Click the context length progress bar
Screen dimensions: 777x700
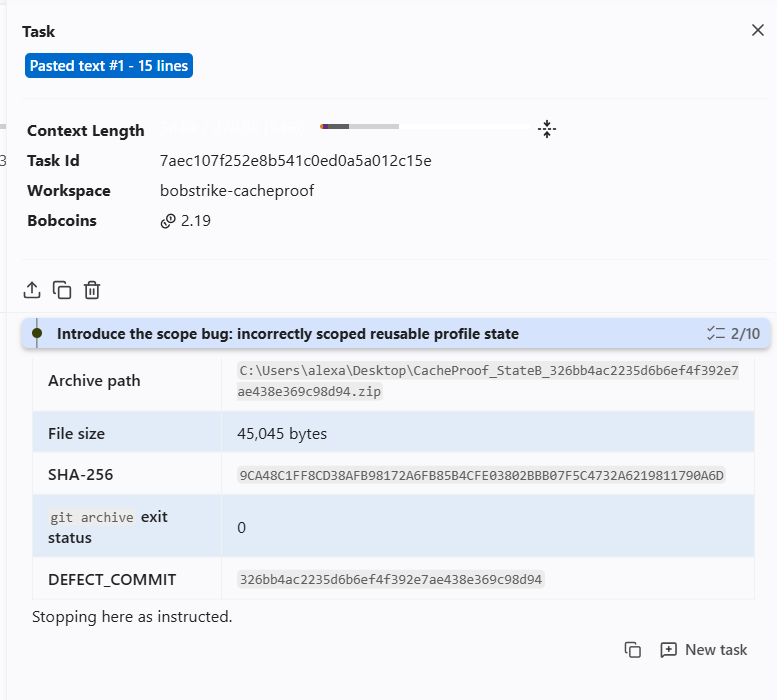[x=425, y=127]
